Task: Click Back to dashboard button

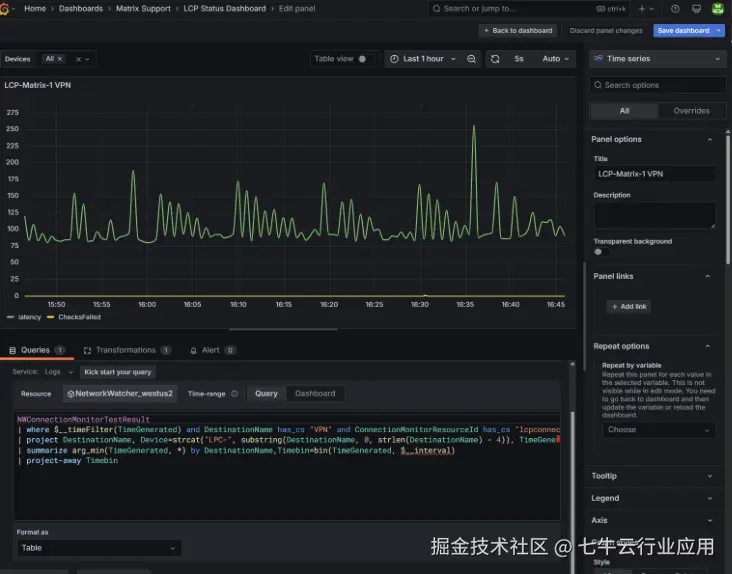Action: 518,30
